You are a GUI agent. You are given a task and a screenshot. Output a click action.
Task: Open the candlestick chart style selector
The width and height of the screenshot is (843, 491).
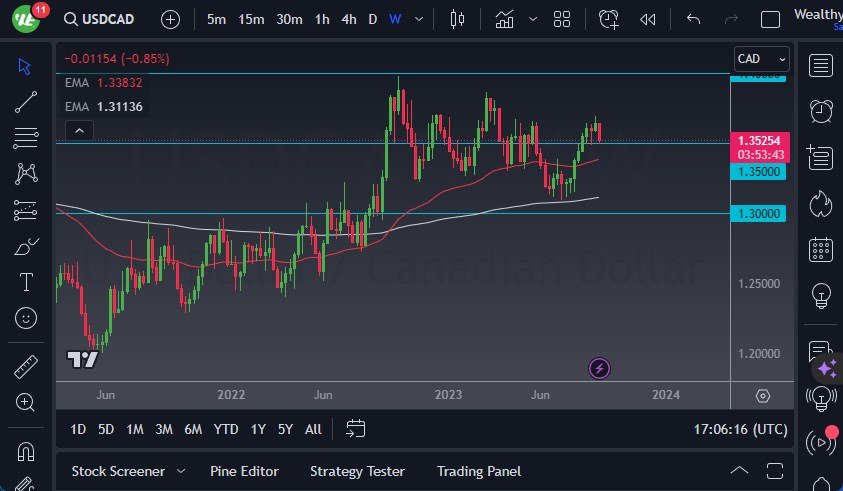click(x=458, y=19)
